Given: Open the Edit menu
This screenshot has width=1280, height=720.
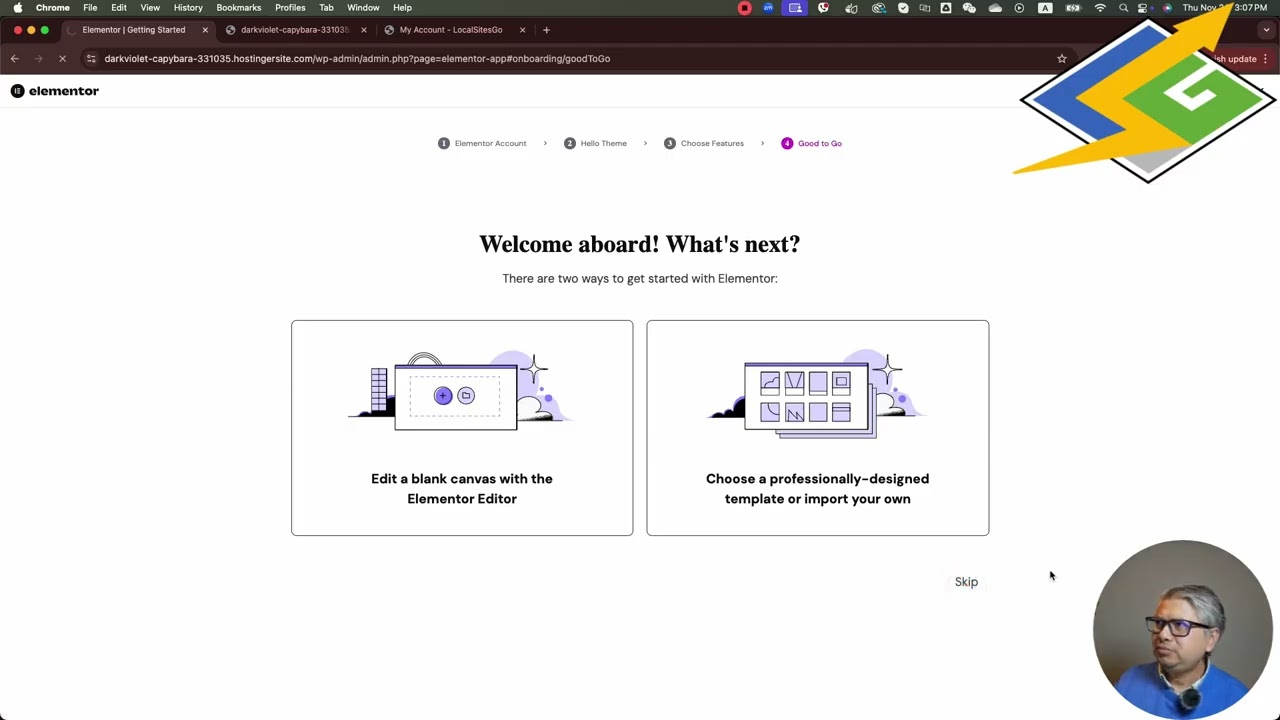Looking at the screenshot, I should pos(119,7).
